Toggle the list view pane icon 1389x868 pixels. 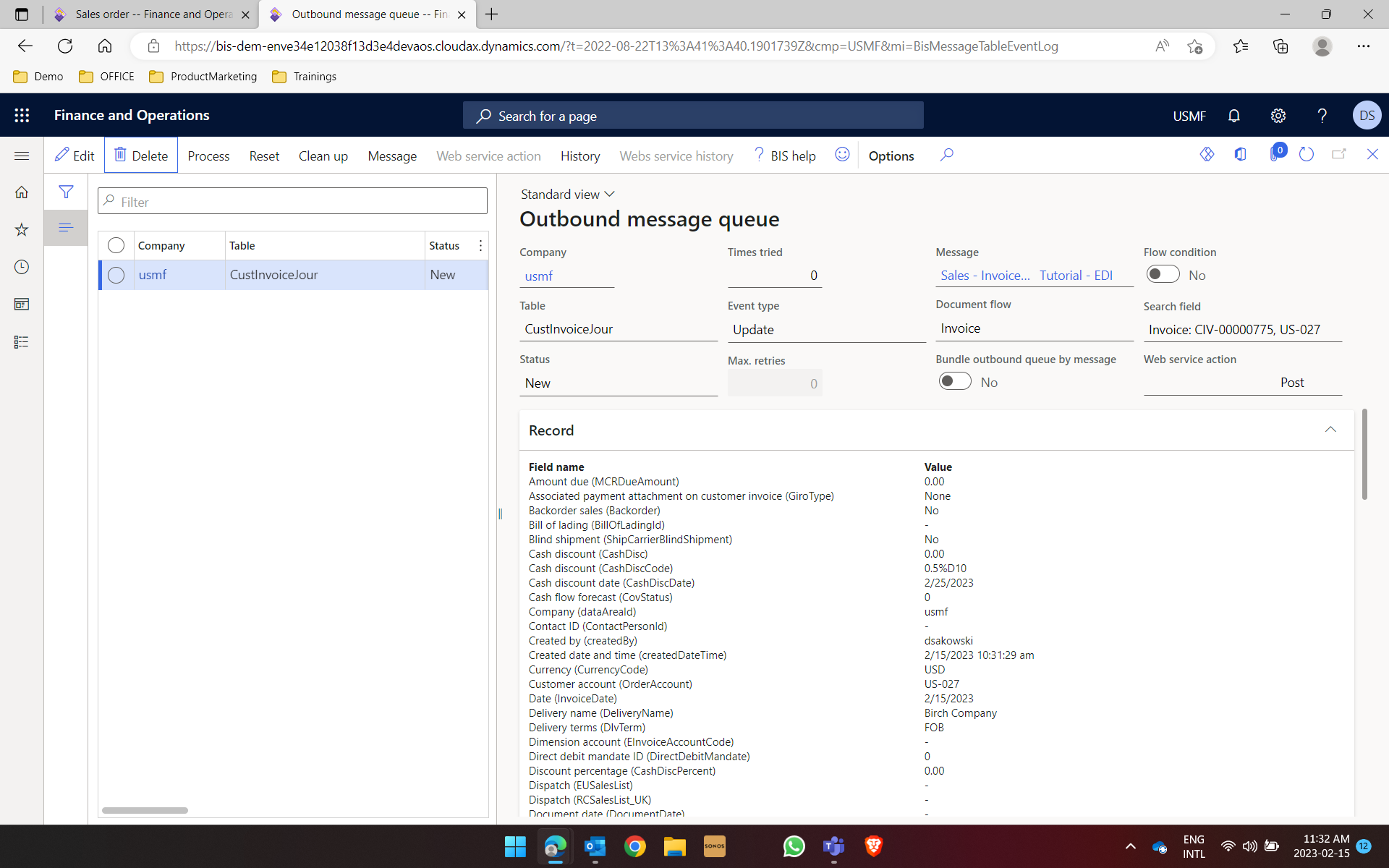coord(66,228)
